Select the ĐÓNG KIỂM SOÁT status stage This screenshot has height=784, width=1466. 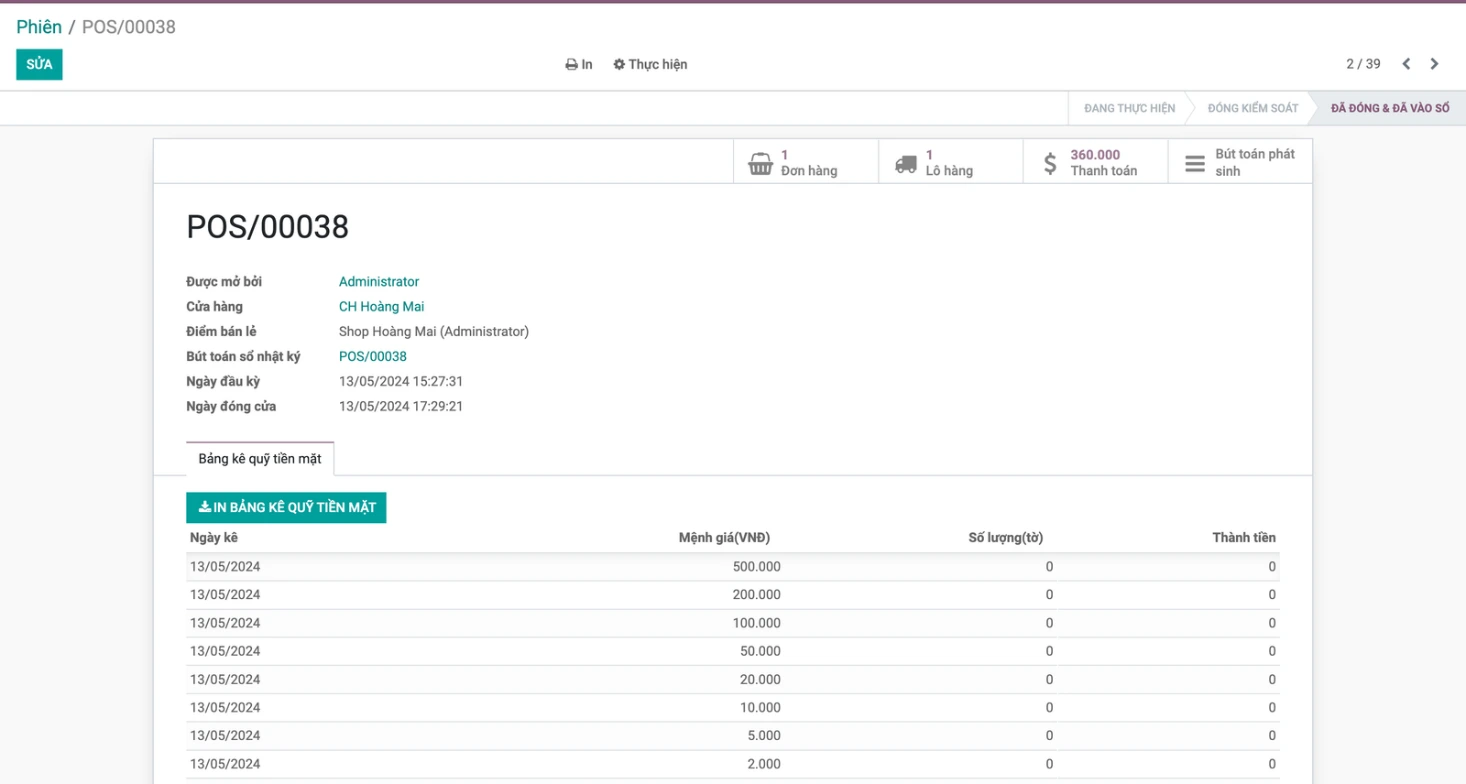point(1252,108)
